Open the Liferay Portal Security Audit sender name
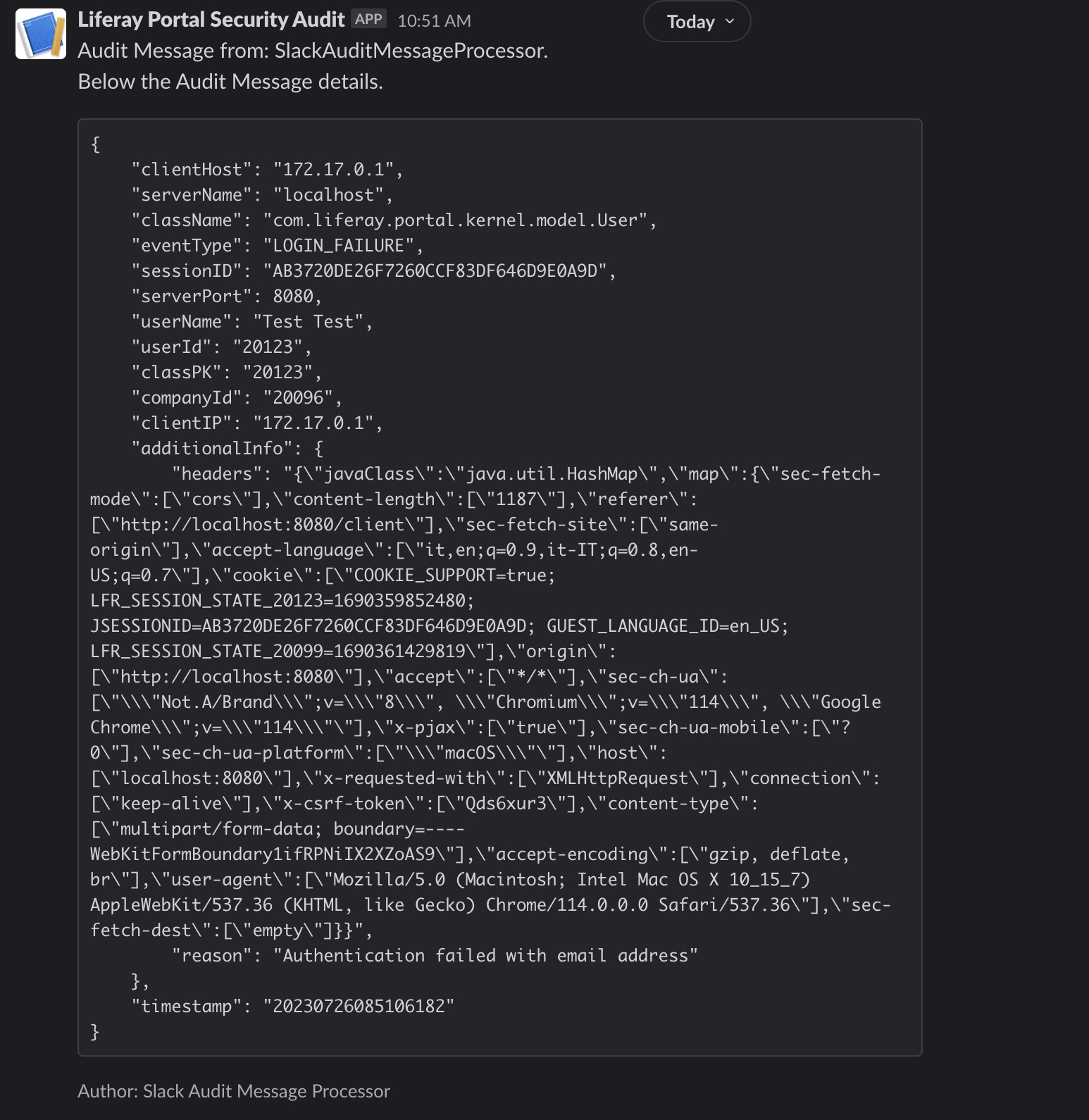Screen dimensions: 1089x1120 pos(211,20)
